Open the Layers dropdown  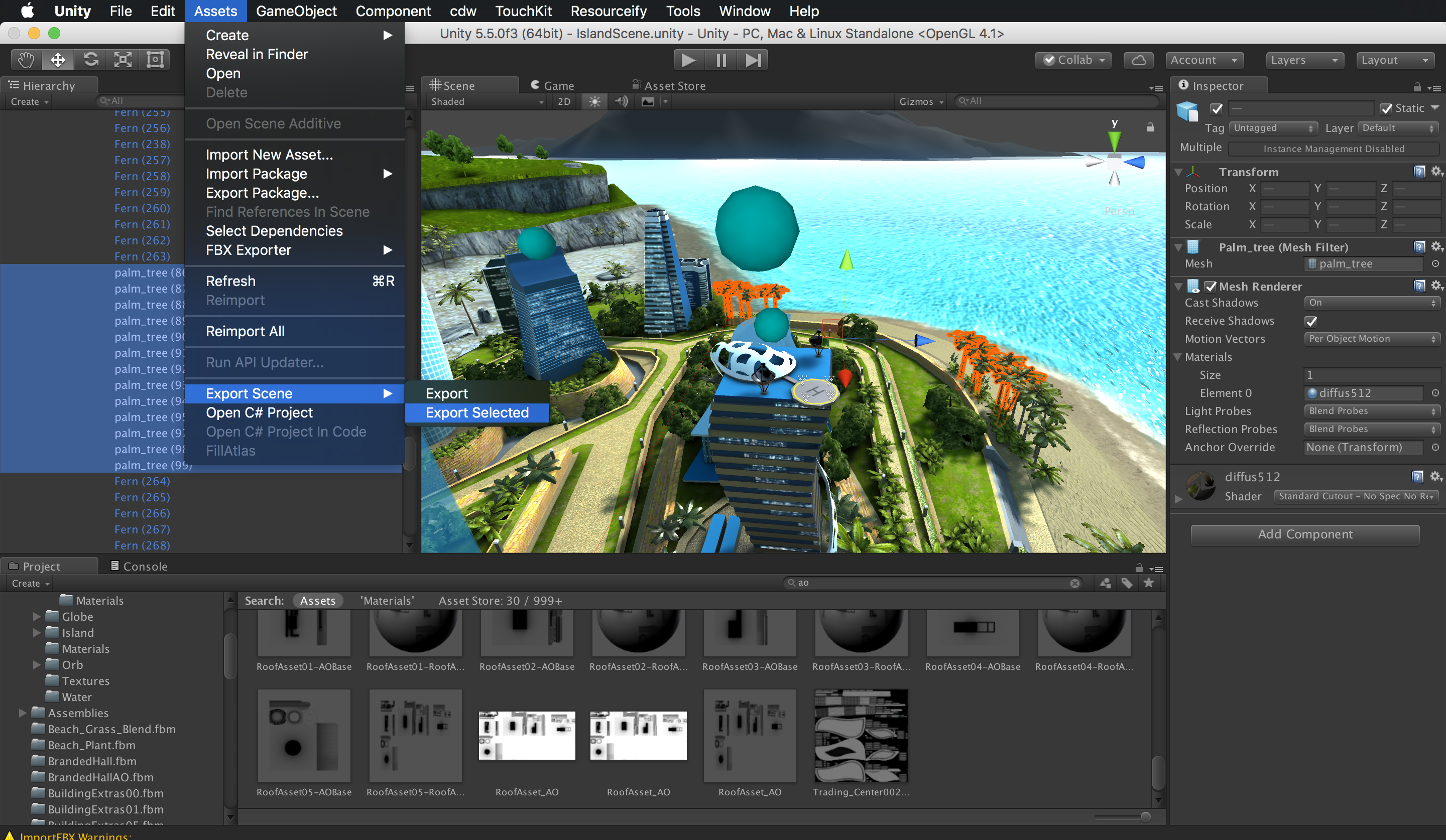(x=1304, y=60)
